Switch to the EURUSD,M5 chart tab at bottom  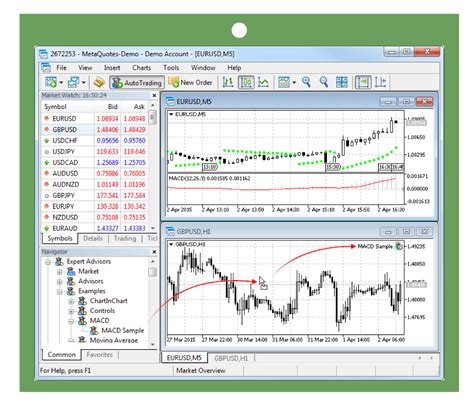point(184,358)
